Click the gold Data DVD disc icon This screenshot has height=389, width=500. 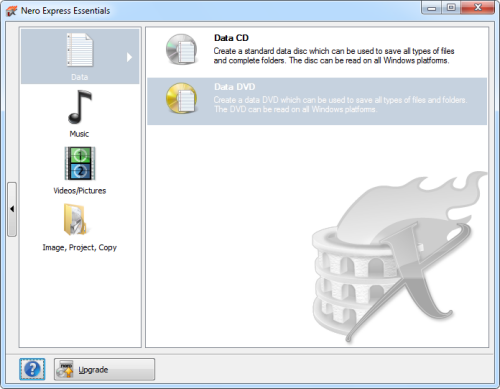[182, 98]
